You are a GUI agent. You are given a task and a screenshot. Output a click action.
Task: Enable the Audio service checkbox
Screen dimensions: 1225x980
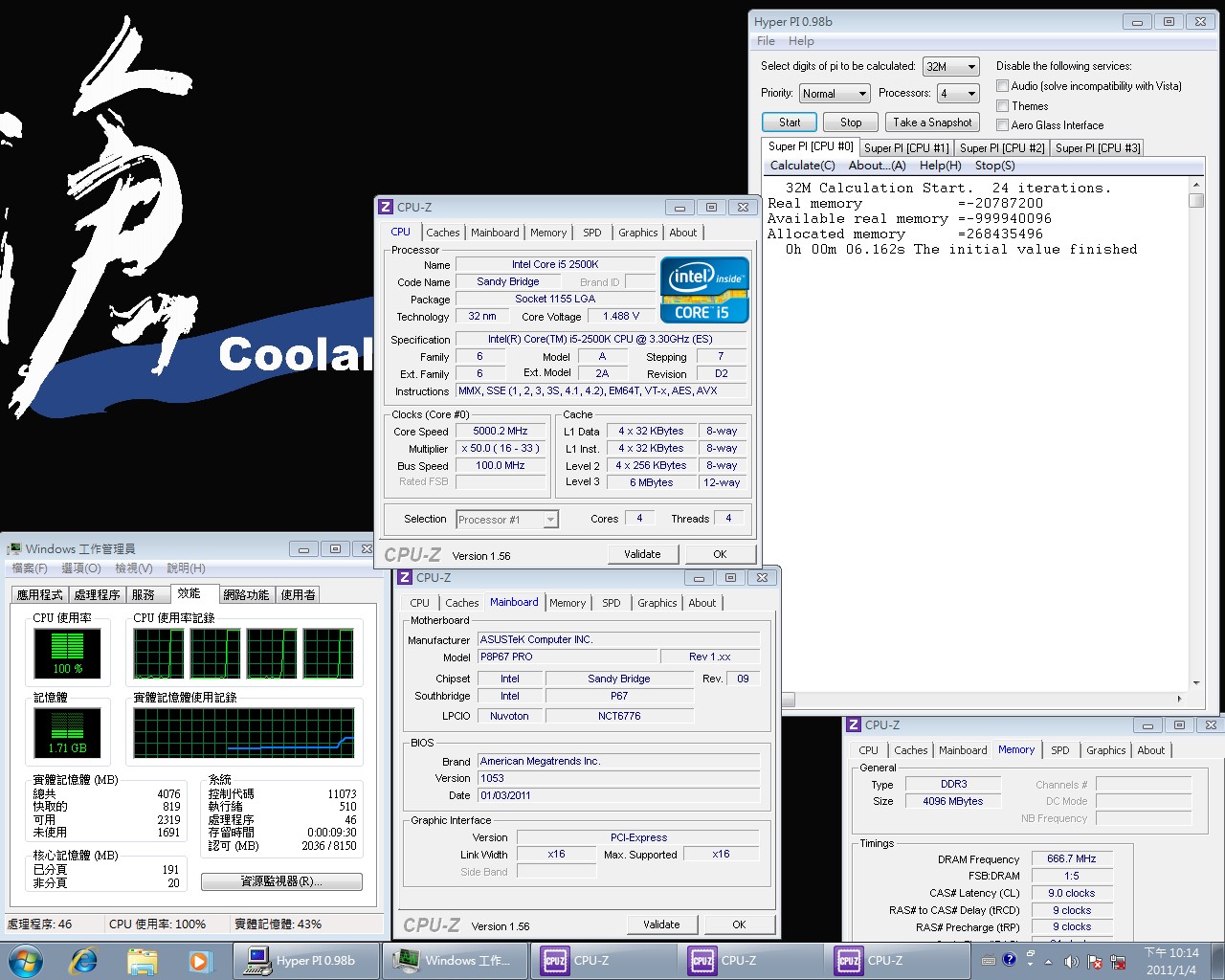point(1003,86)
